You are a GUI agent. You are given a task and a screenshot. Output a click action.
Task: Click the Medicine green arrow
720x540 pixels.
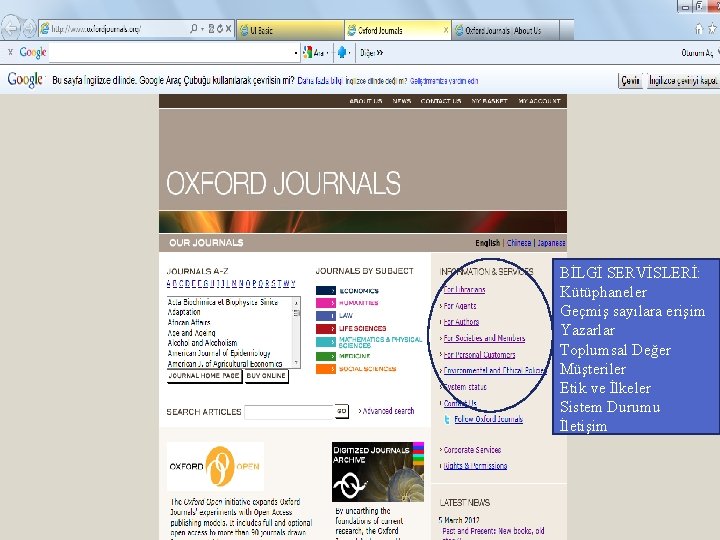coord(326,356)
